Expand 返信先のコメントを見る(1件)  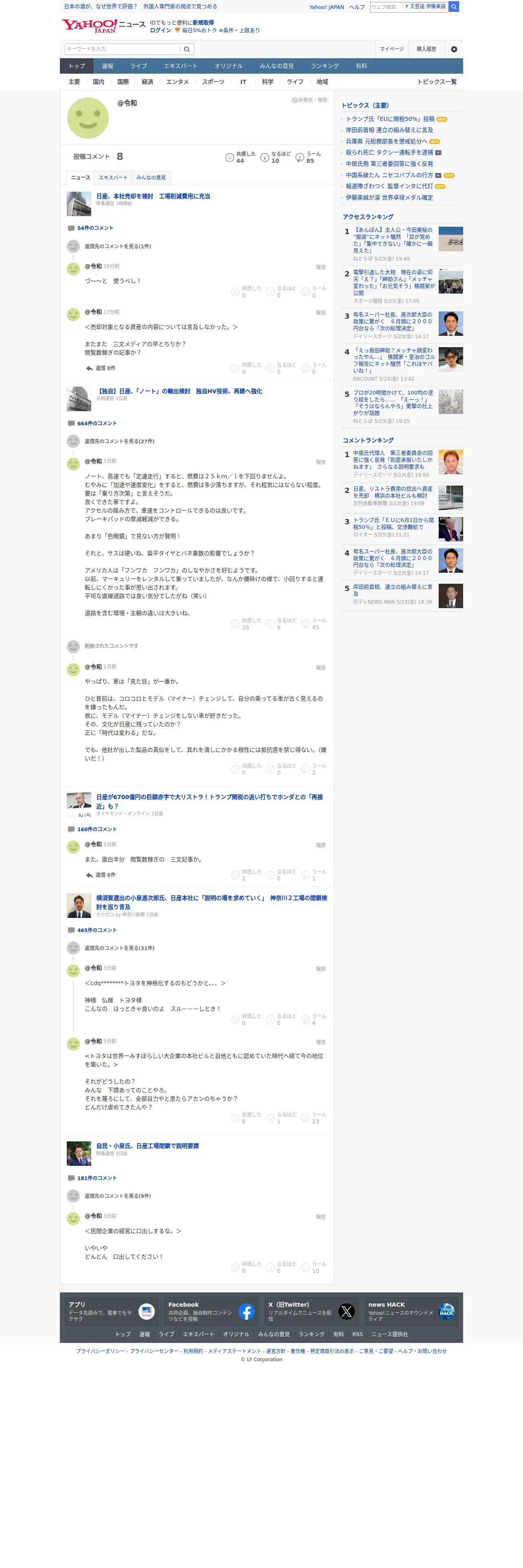[x=117, y=247]
